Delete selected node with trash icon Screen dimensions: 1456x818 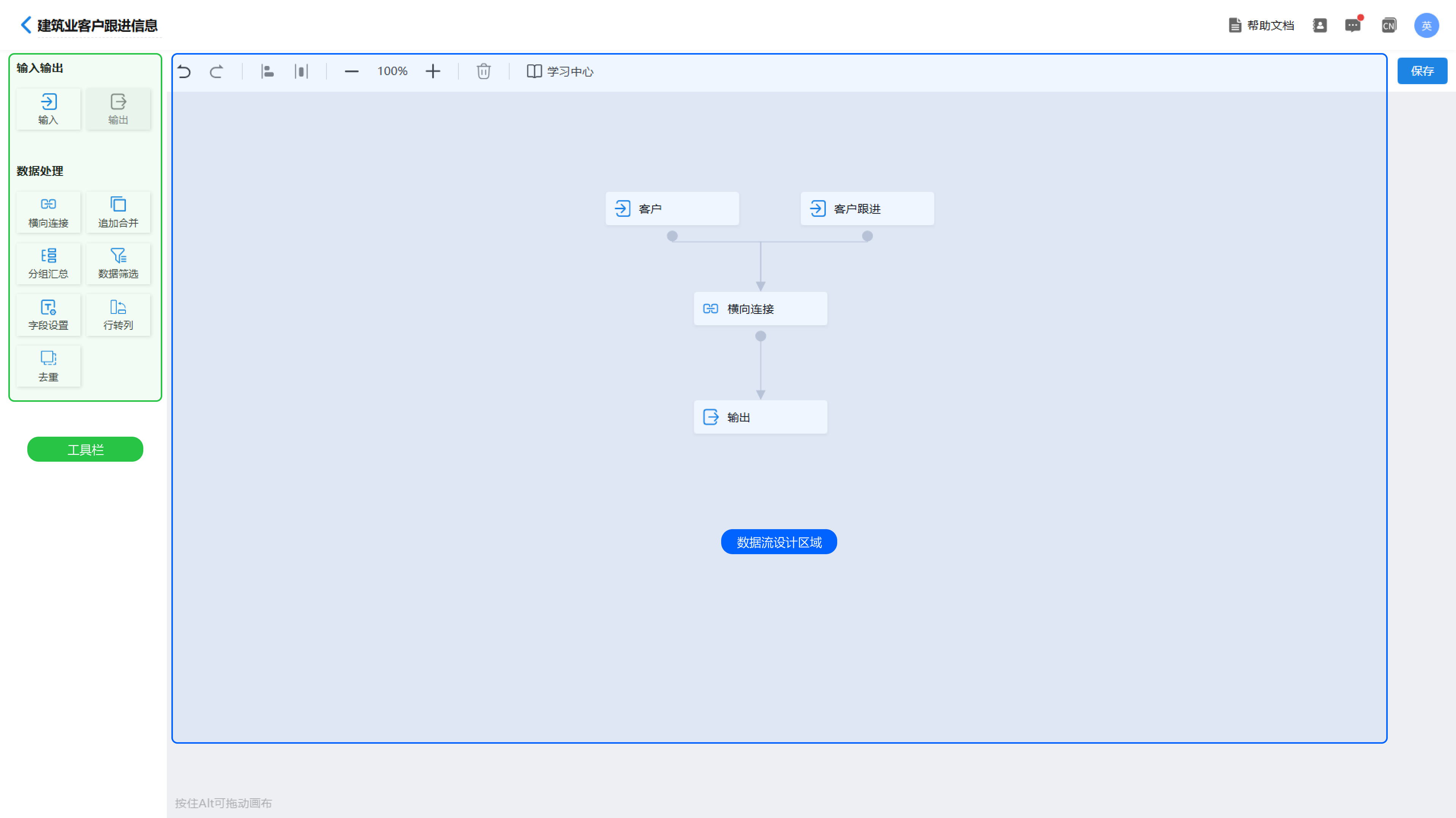click(484, 71)
